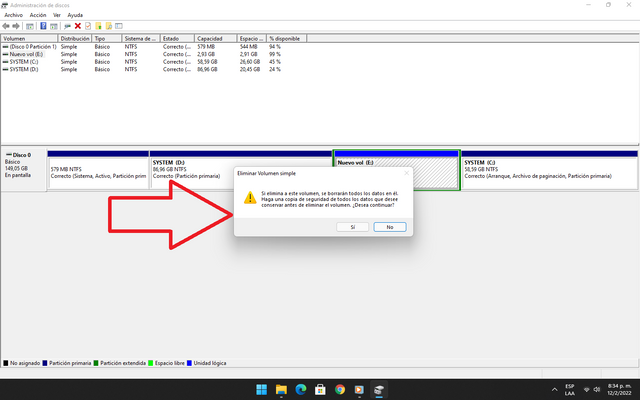Click the Forward arrow in the toolbar

pyautogui.click(x=16, y=26)
